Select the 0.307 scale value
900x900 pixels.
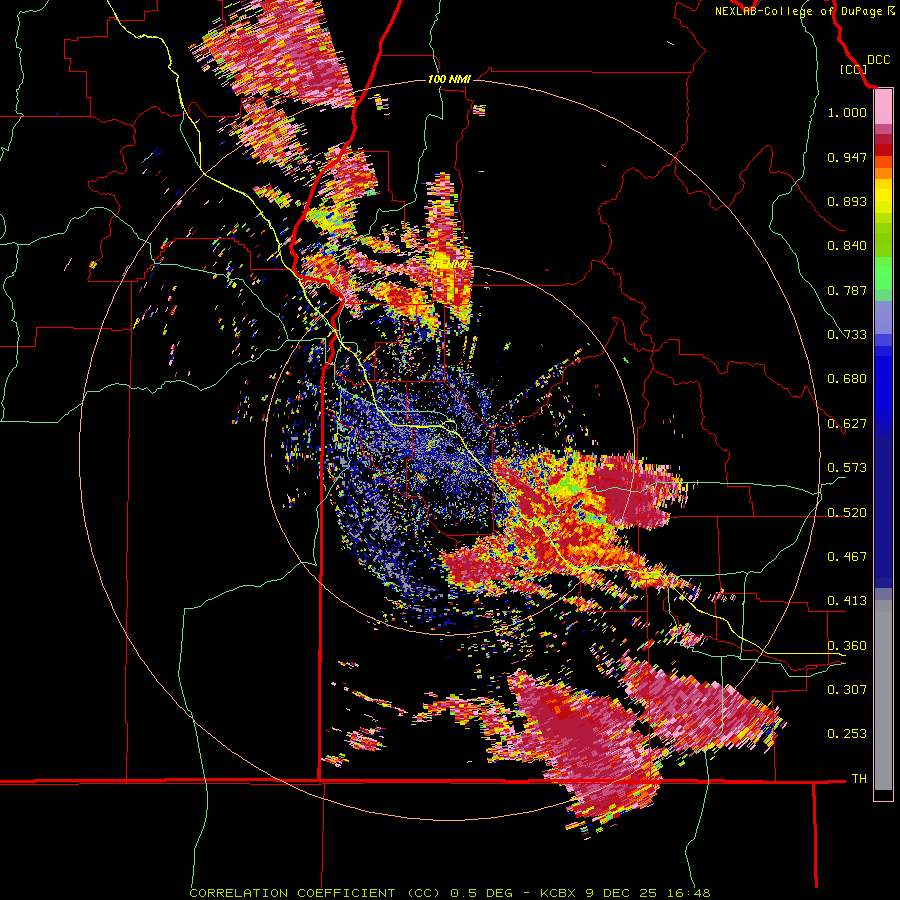(x=847, y=690)
